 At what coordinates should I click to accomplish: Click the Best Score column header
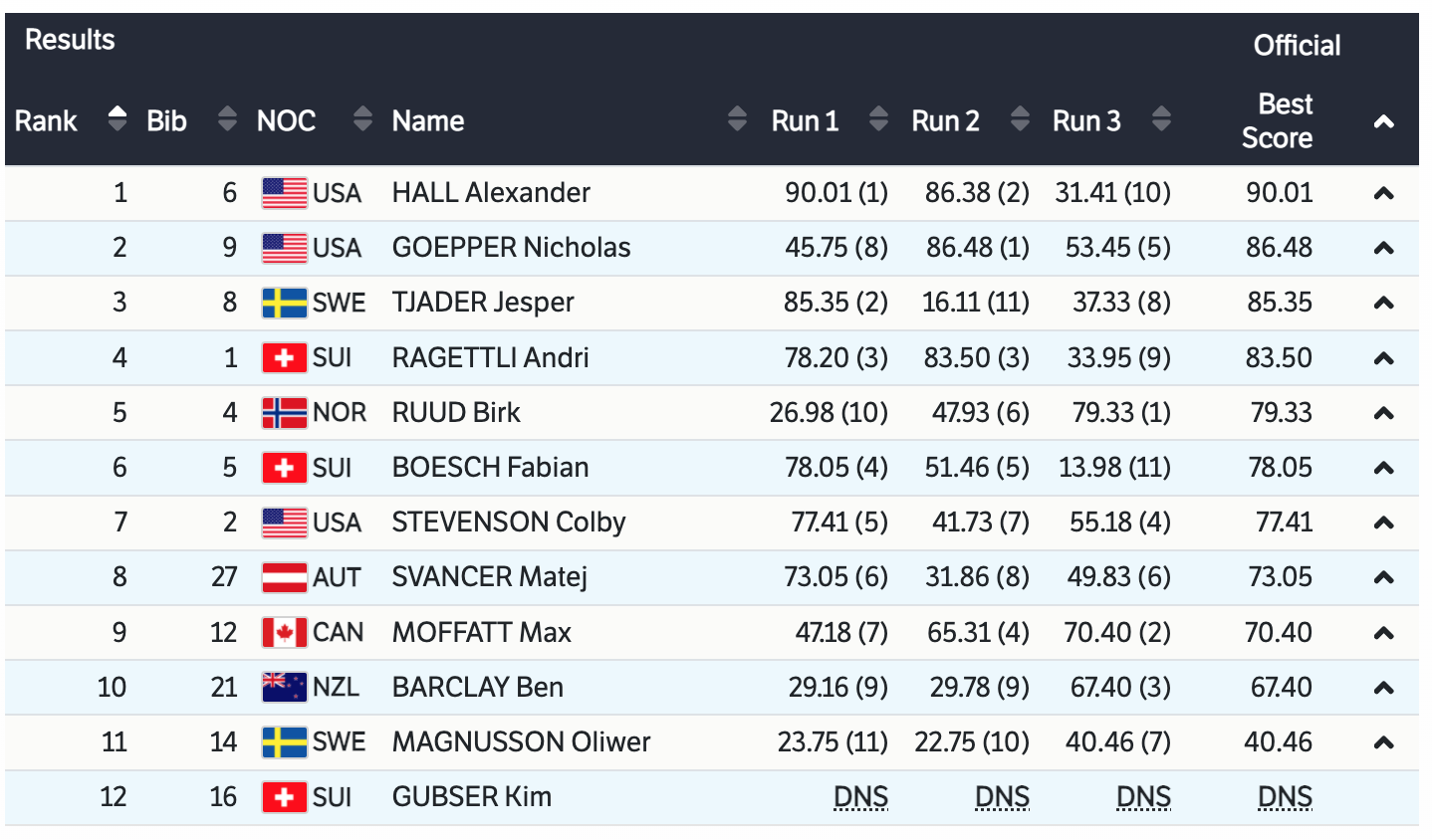coord(1278,120)
